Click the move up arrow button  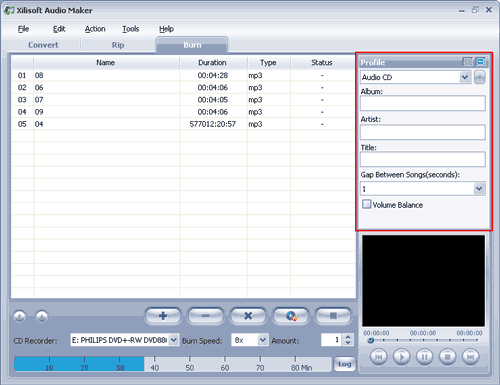click(20, 316)
